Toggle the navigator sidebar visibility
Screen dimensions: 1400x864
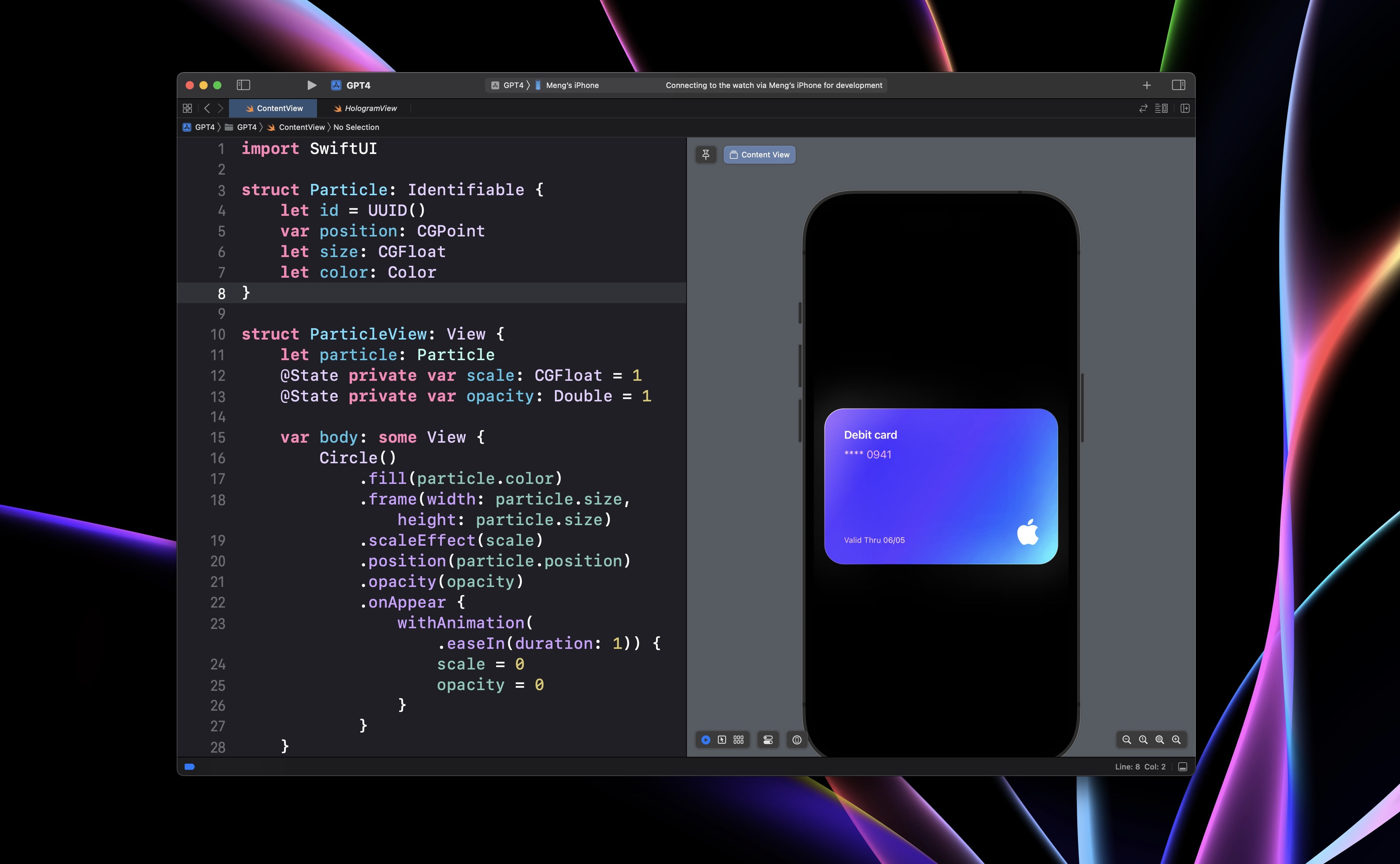pyautogui.click(x=244, y=85)
